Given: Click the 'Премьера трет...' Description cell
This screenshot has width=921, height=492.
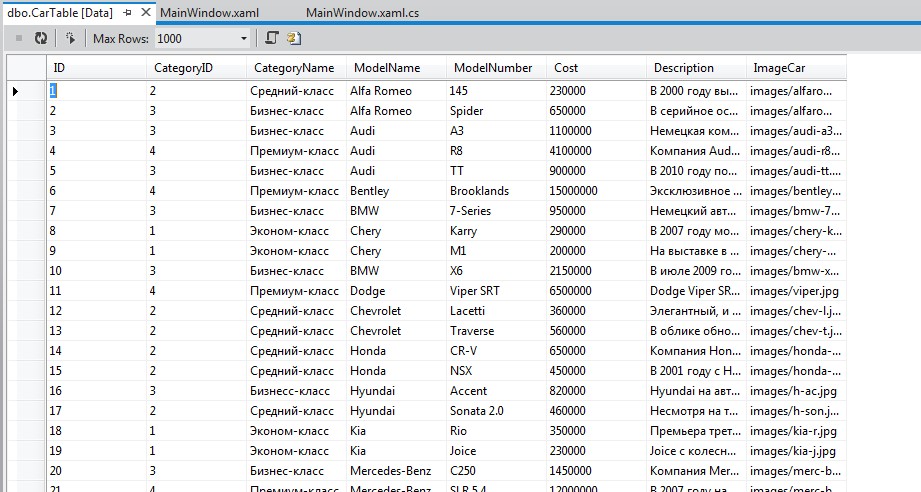Looking at the screenshot, I should [x=696, y=430].
